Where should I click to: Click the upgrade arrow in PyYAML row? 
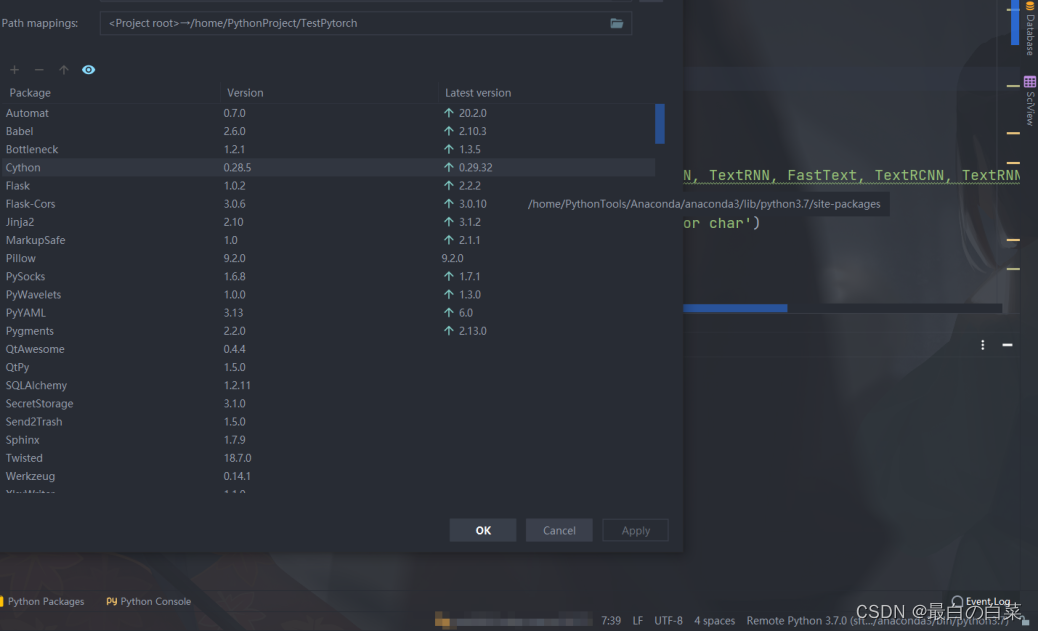coord(449,313)
